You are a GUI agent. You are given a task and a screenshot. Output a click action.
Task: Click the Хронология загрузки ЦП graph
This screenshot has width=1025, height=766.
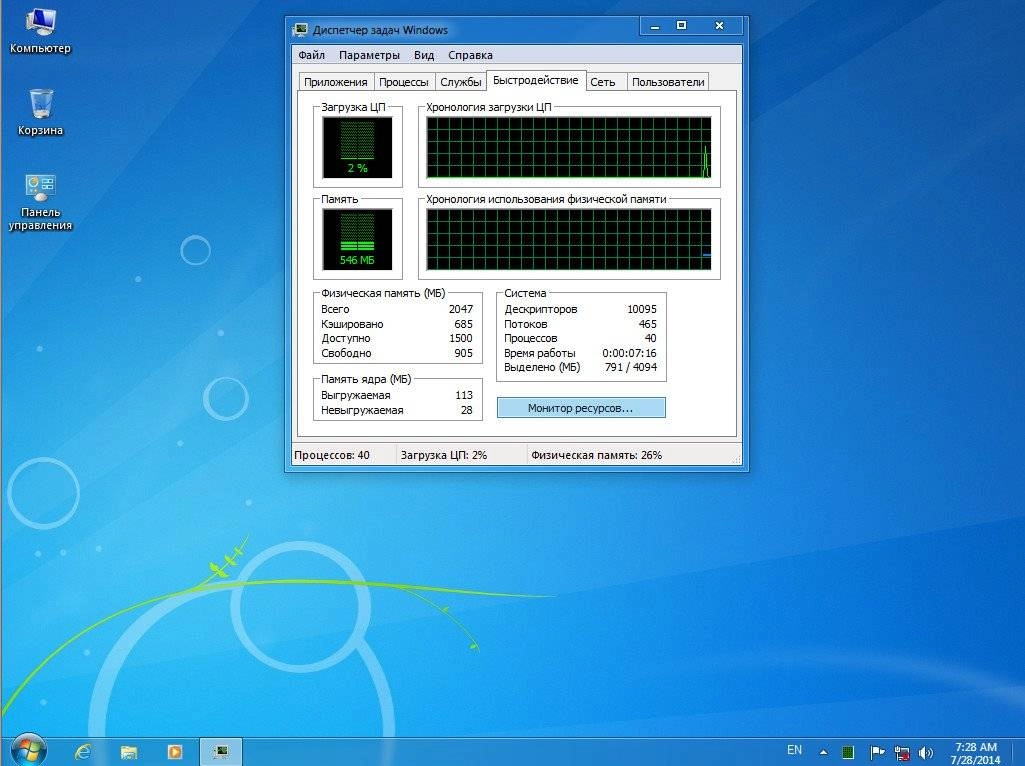[x=569, y=148]
